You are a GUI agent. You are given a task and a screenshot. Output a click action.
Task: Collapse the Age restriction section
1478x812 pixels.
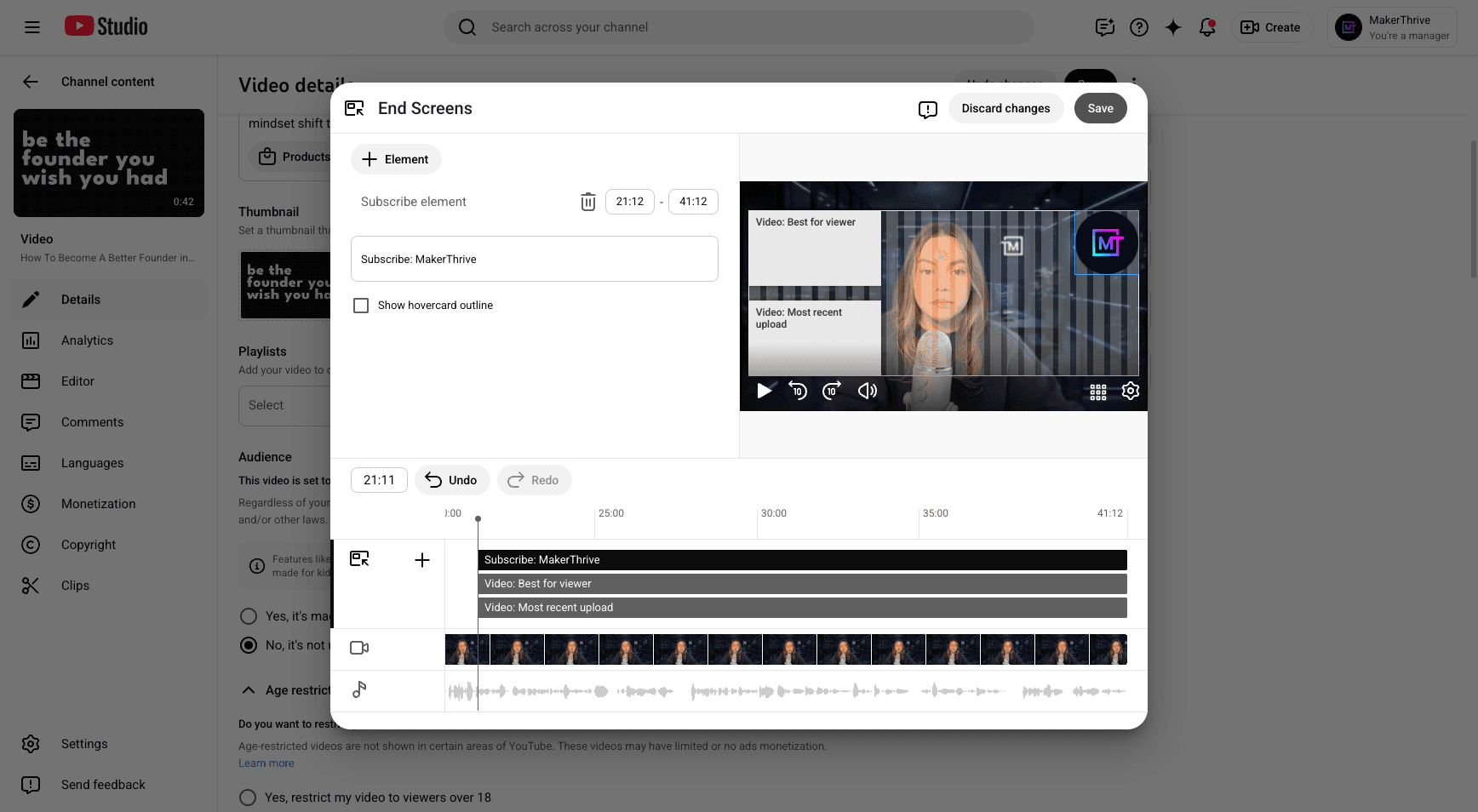(249, 690)
